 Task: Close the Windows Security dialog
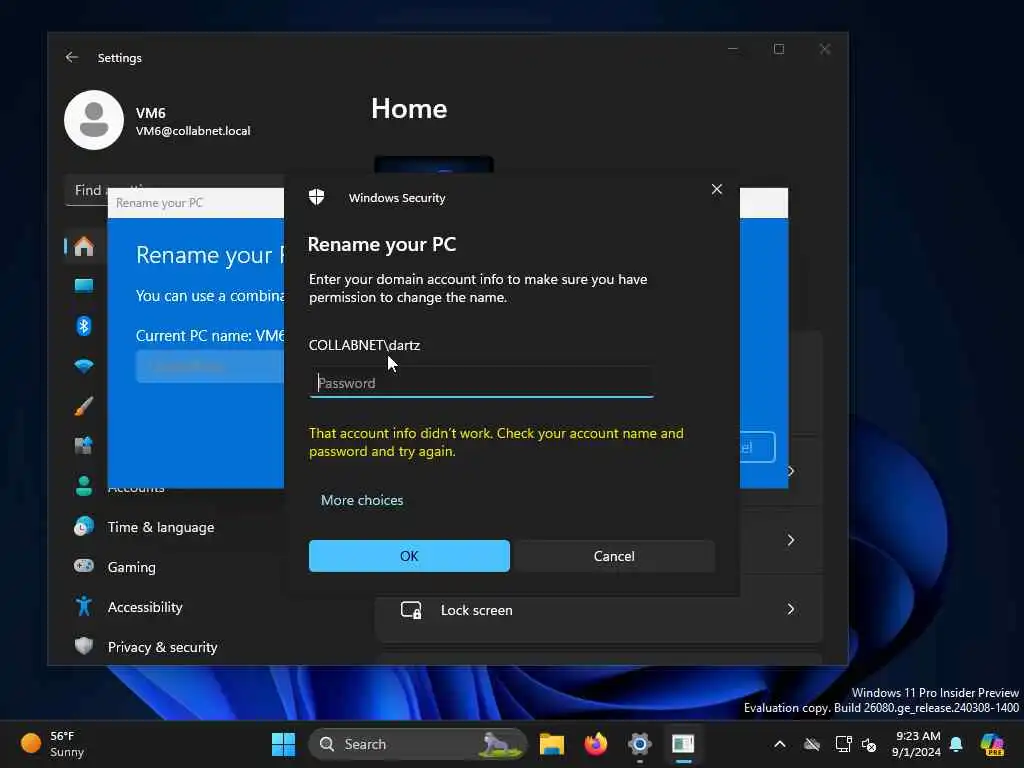[x=716, y=189]
